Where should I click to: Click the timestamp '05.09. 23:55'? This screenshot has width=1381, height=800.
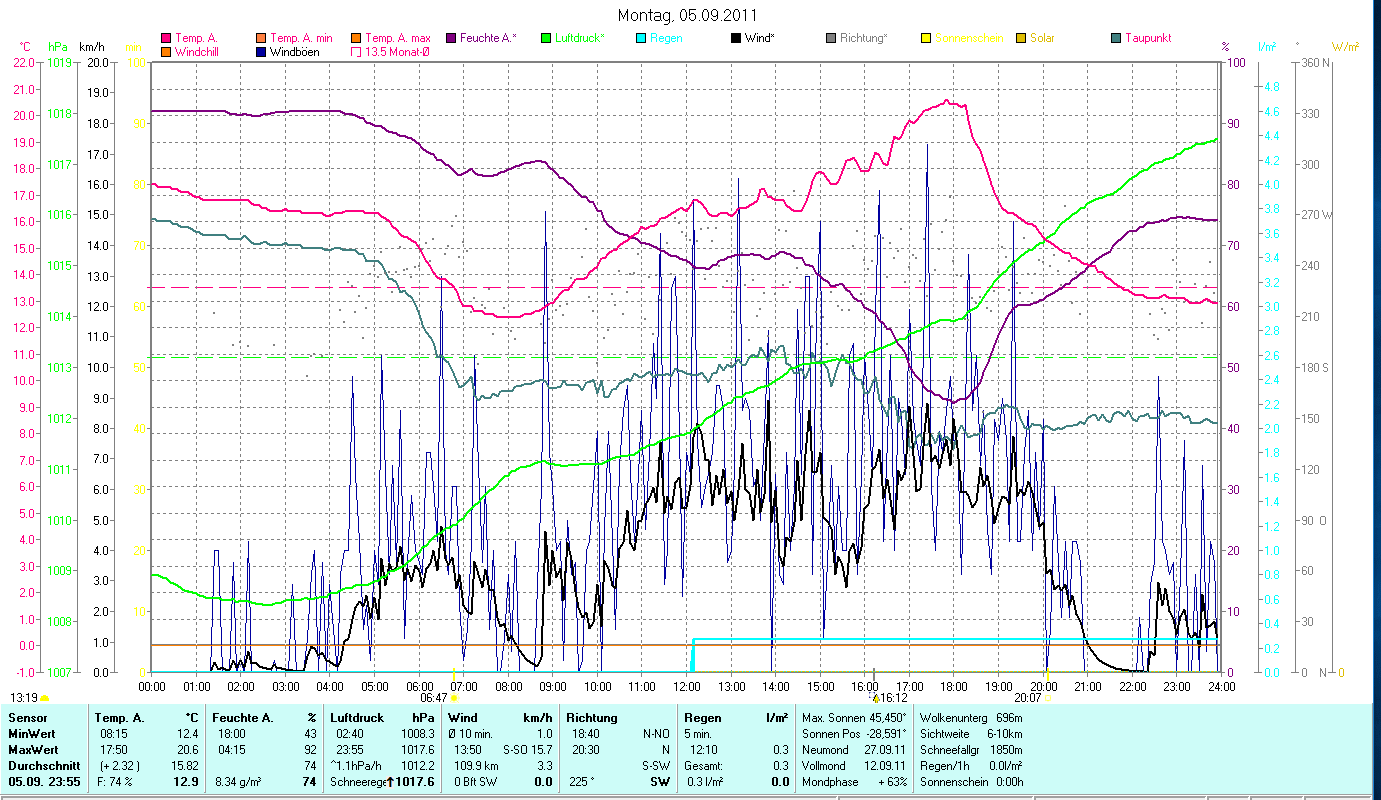pos(45,781)
